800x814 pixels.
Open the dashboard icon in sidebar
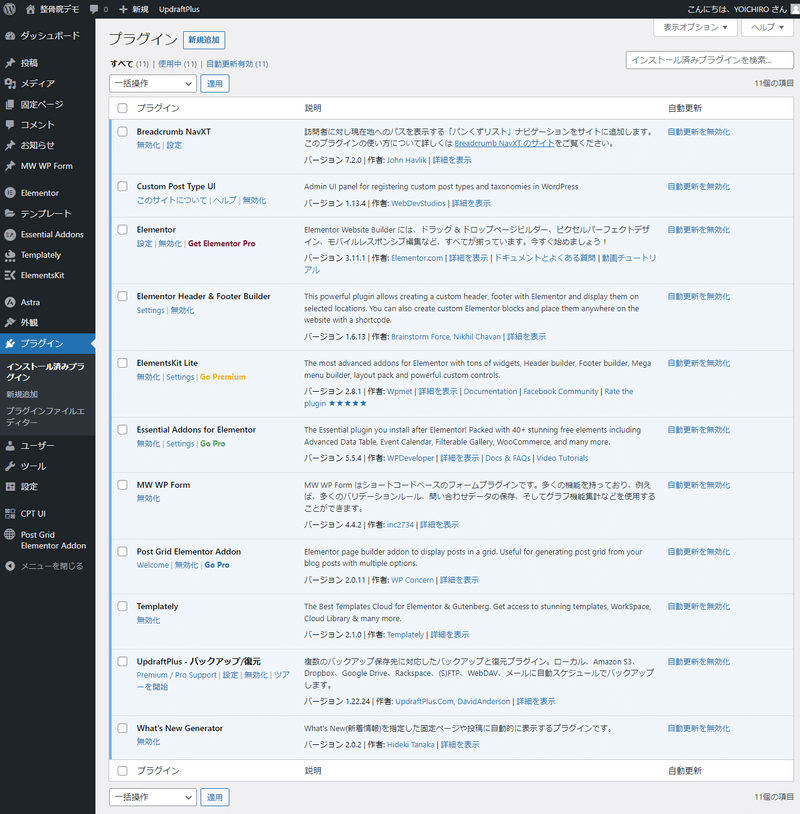10,36
